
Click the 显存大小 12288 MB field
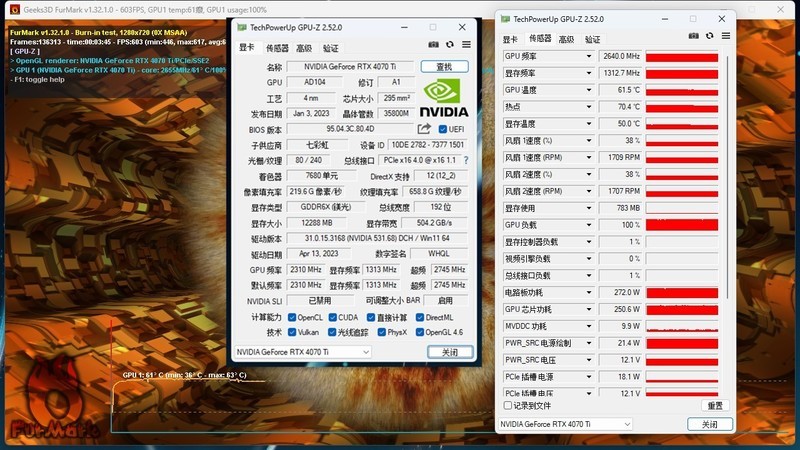point(317,223)
